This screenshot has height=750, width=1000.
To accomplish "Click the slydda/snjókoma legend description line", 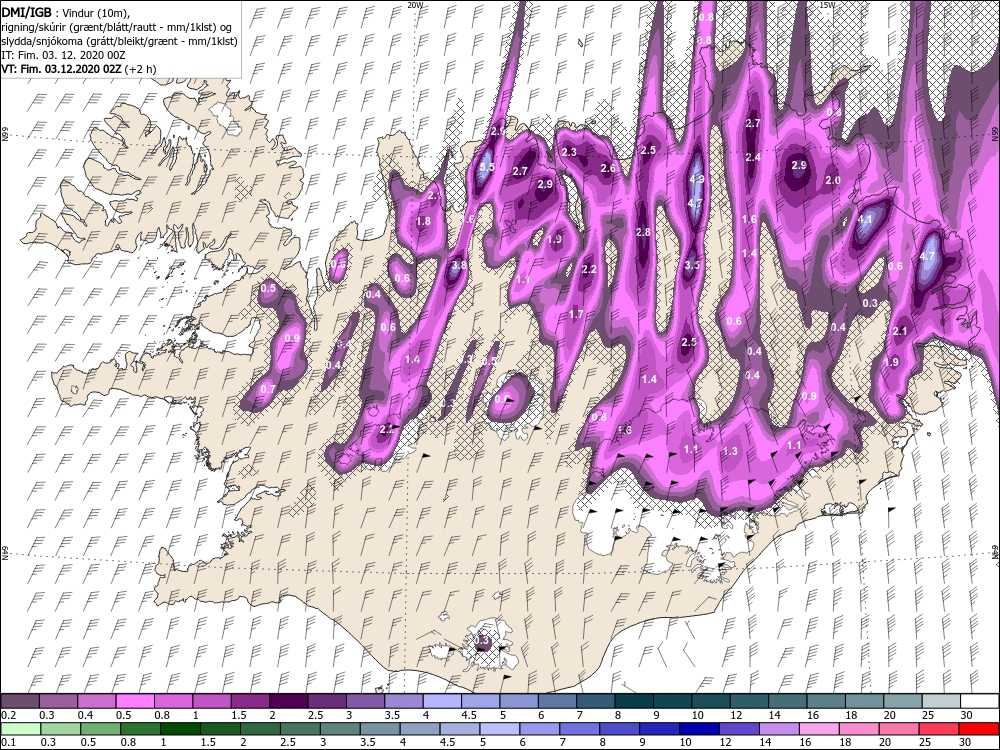I will click(119, 41).
